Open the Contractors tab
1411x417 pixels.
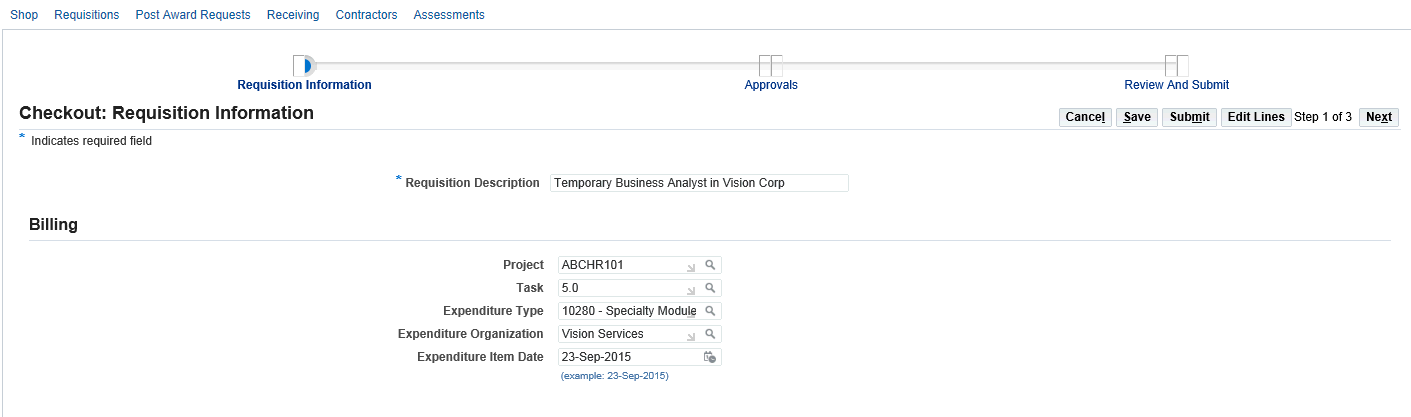pos(366,15)
